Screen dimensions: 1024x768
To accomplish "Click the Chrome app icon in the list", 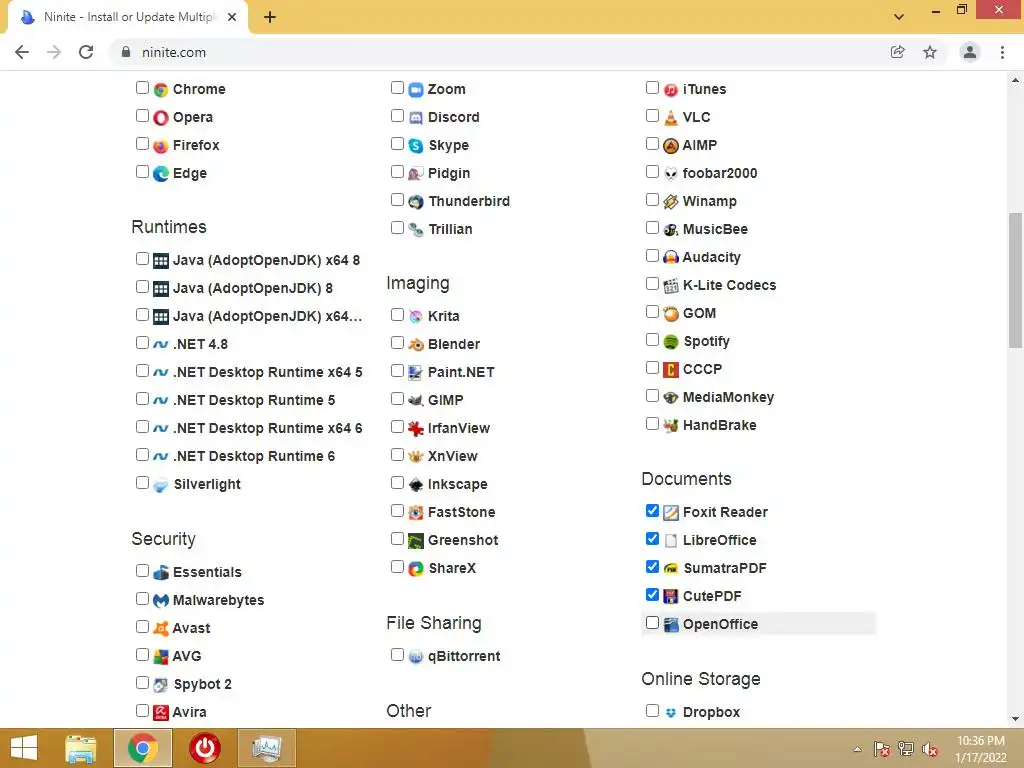I will (x=161, y=89).
